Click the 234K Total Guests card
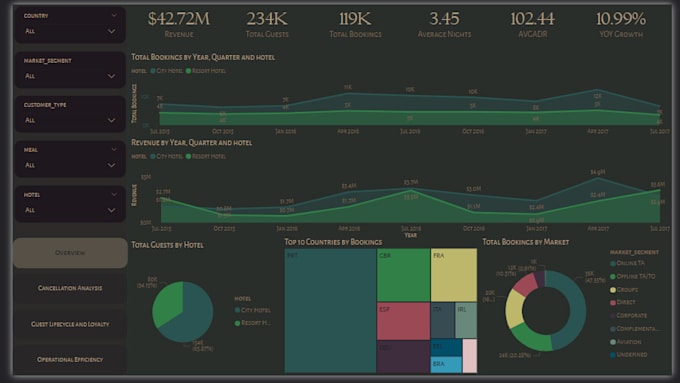 pyautogui.click(x=267, y=24)
